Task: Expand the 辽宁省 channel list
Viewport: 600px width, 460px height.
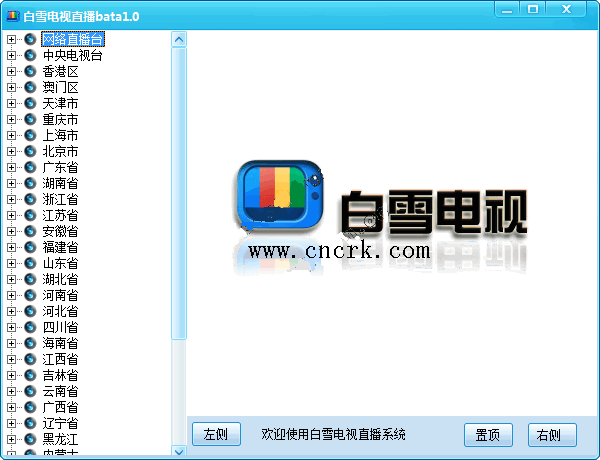Action: tap(11, 424)
